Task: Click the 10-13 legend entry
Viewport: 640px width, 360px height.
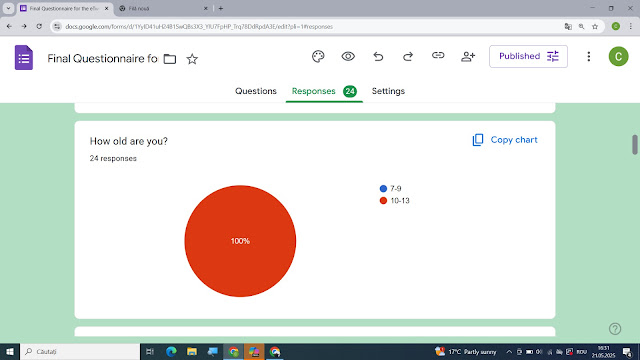Action: click(x=394, y=200)
